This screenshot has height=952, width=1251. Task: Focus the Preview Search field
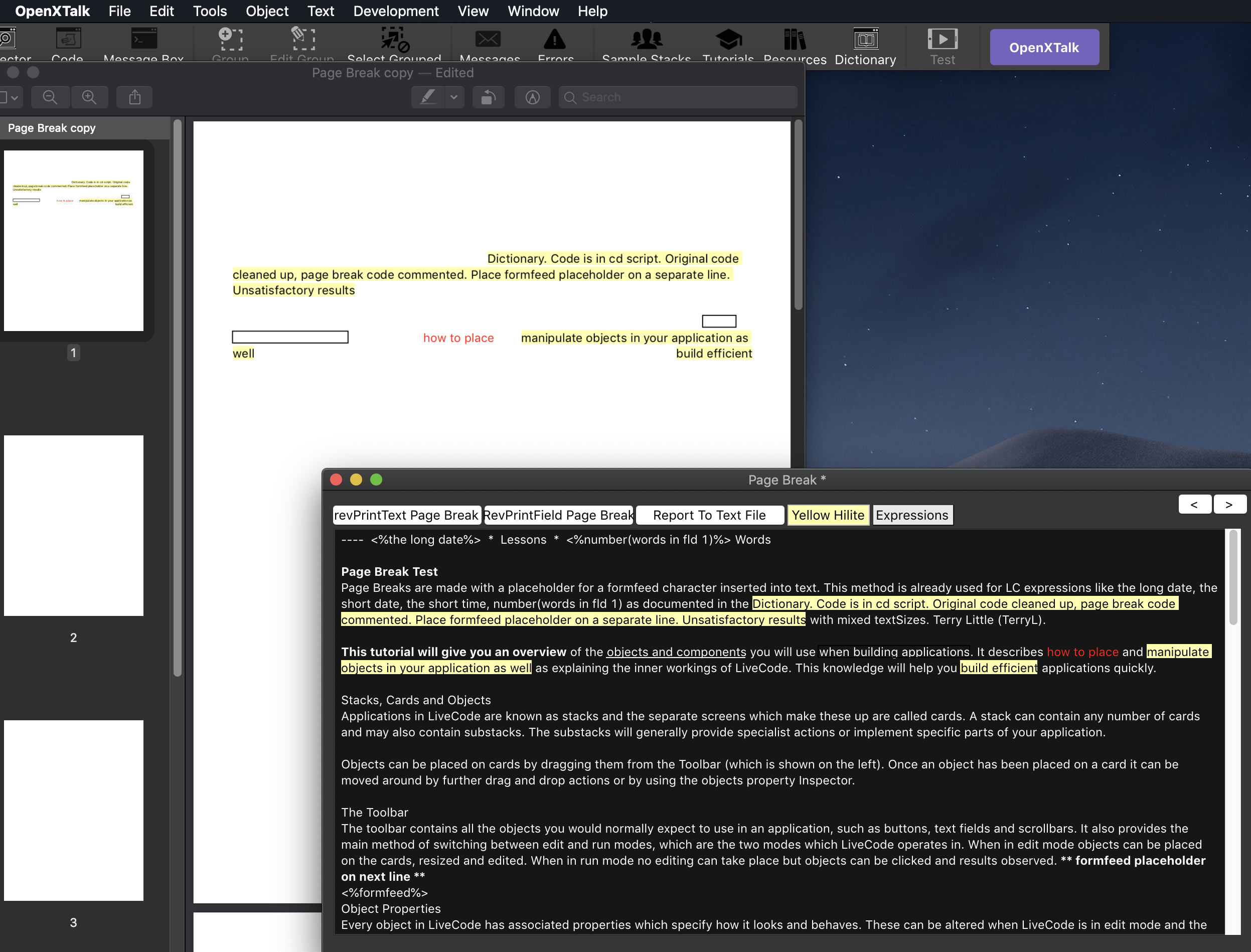click(678, 97)
